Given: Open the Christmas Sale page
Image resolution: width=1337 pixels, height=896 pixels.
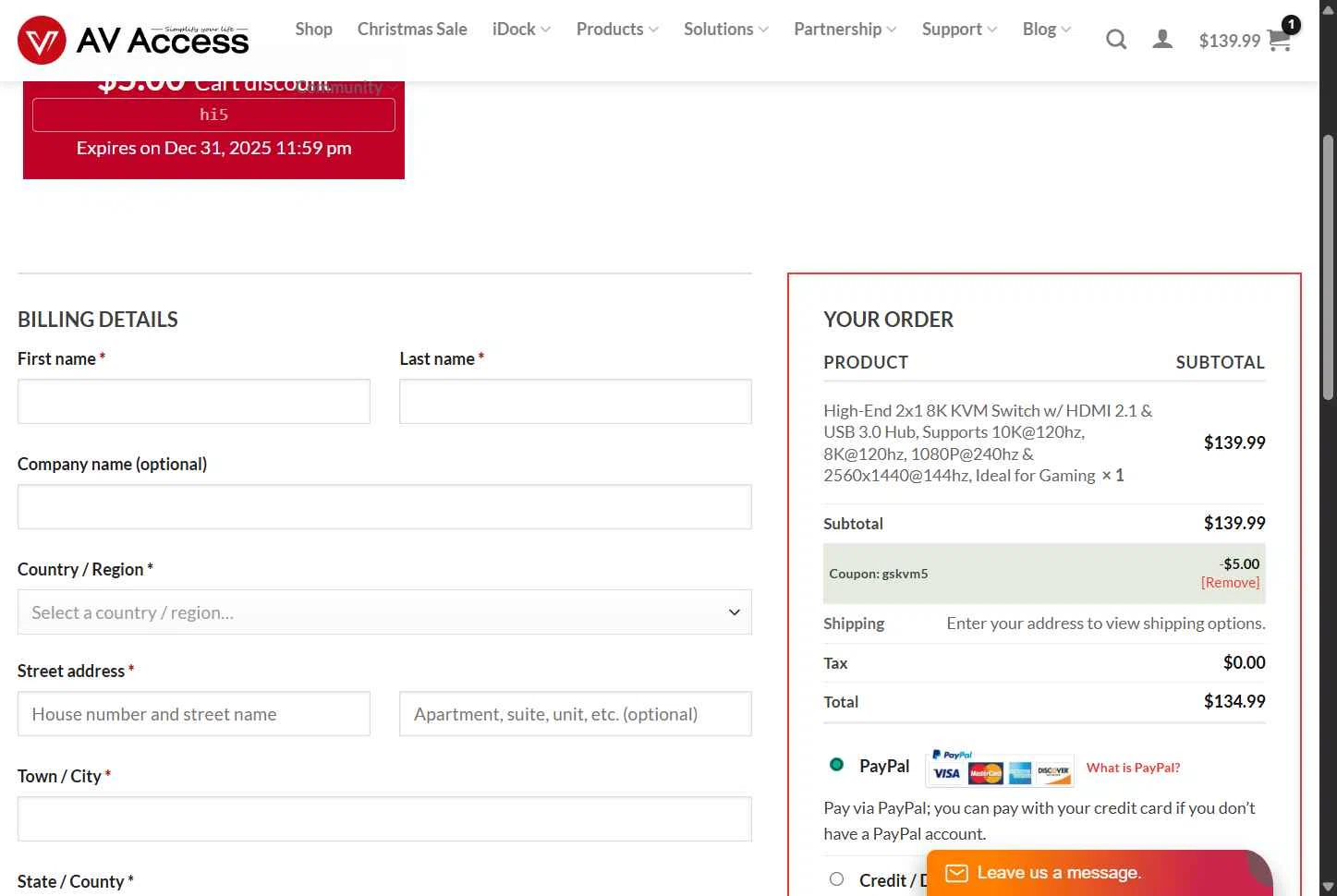Looking at the screenshot, I should click(x=412, y=29).
